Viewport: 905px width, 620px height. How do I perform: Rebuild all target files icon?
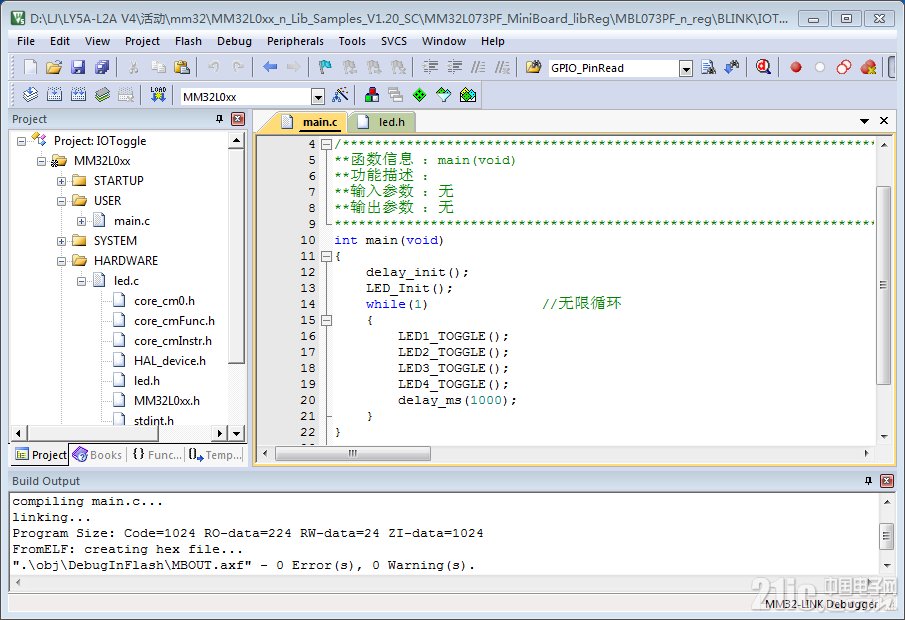click(78, 95)
